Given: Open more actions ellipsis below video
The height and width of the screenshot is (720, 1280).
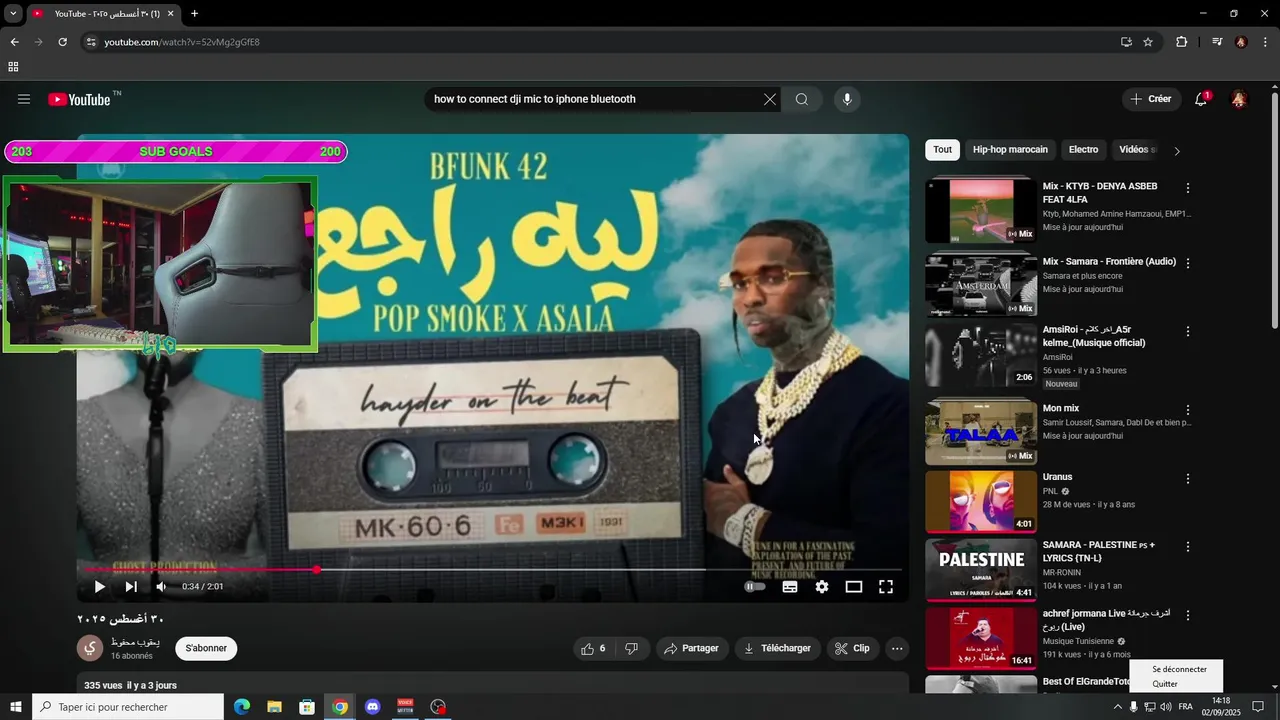Looking at the screenshot, I should [x=897, y=648].
